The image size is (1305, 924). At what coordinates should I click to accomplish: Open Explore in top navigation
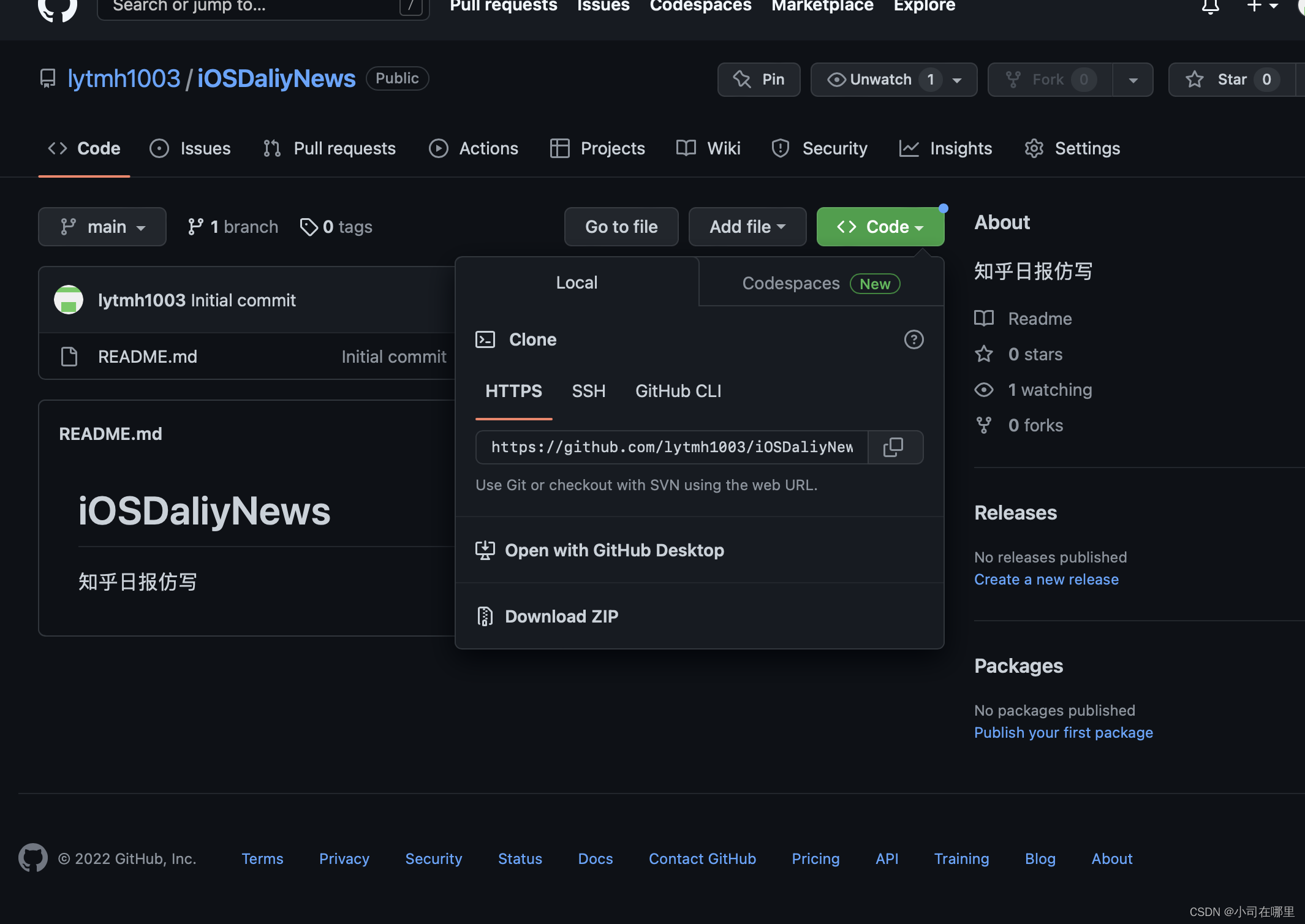[924, 6]
